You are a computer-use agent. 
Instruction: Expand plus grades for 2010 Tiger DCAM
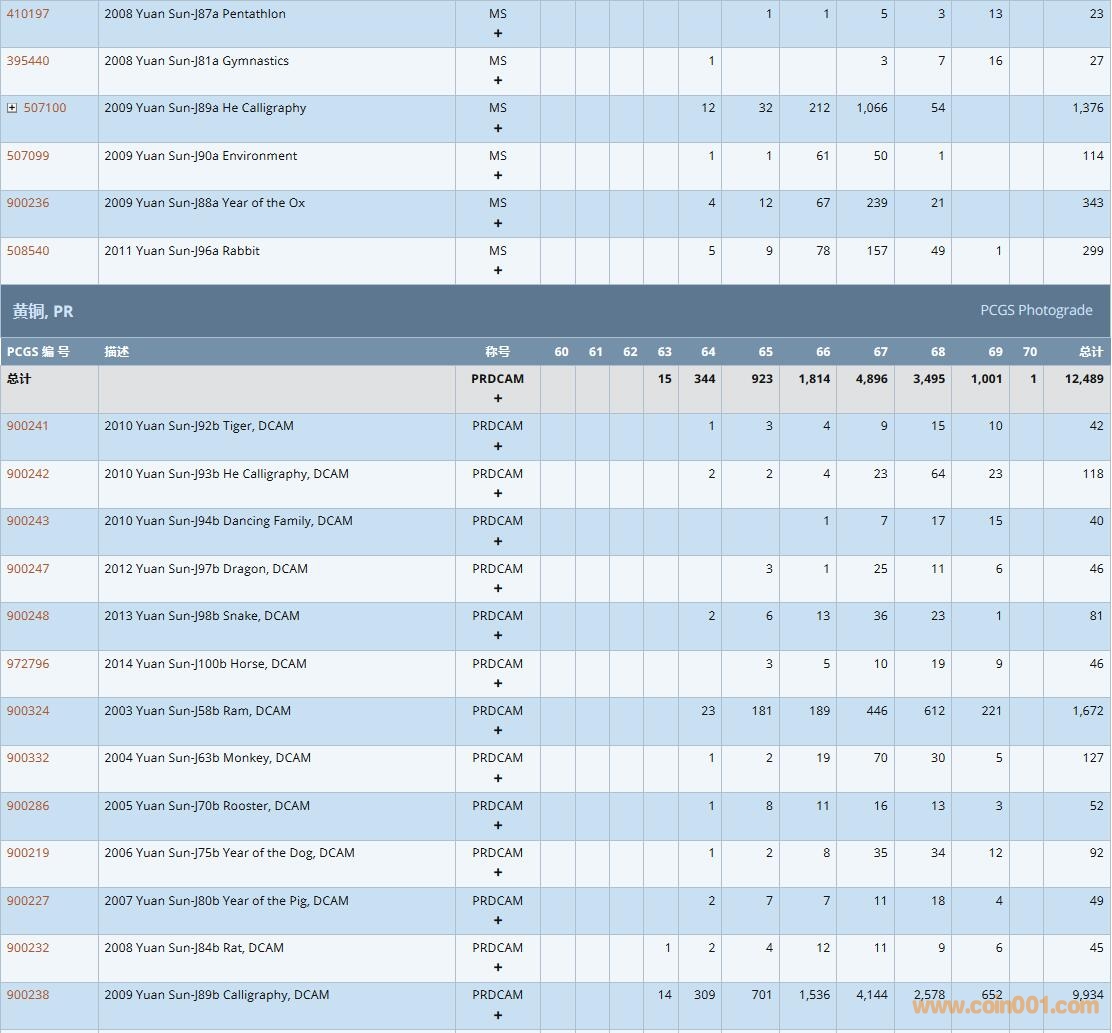coord(498,446)
